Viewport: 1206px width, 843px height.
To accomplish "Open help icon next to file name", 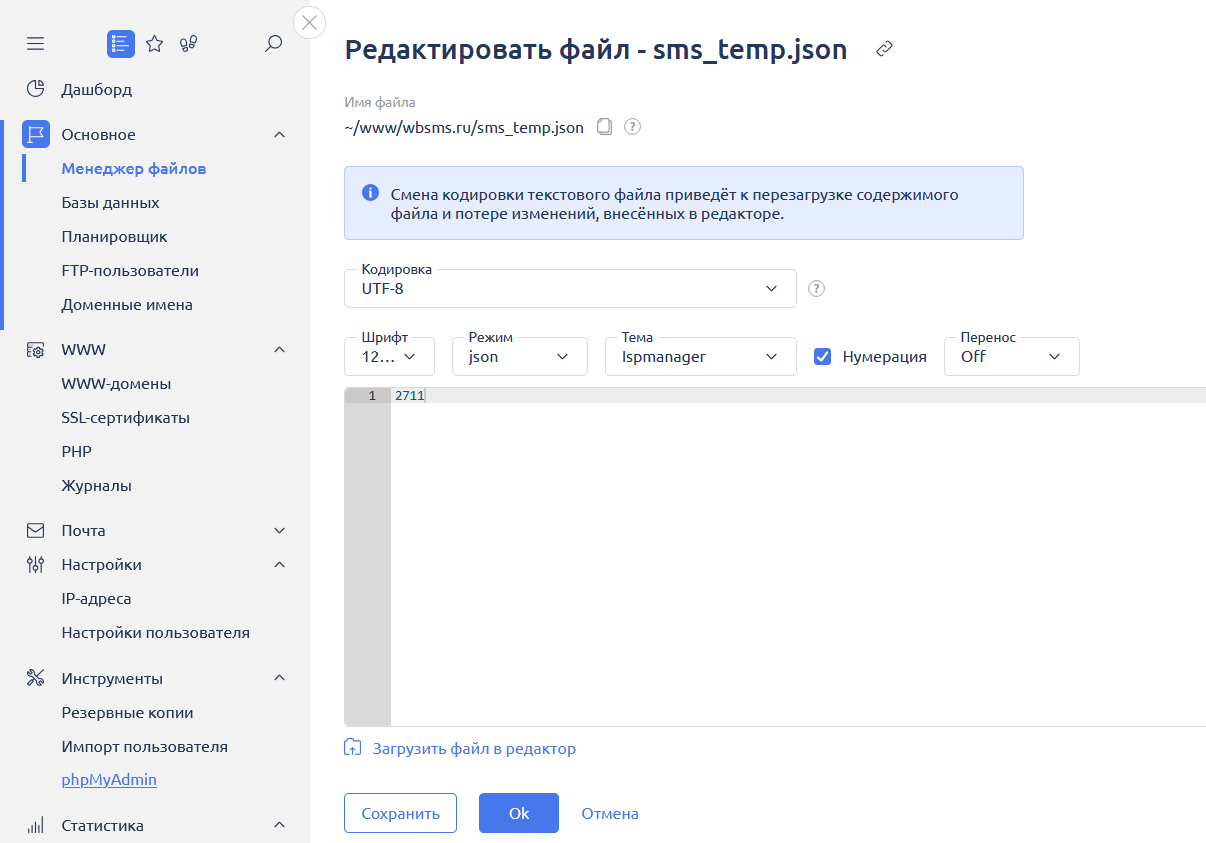I will click(x=632, y=127).
